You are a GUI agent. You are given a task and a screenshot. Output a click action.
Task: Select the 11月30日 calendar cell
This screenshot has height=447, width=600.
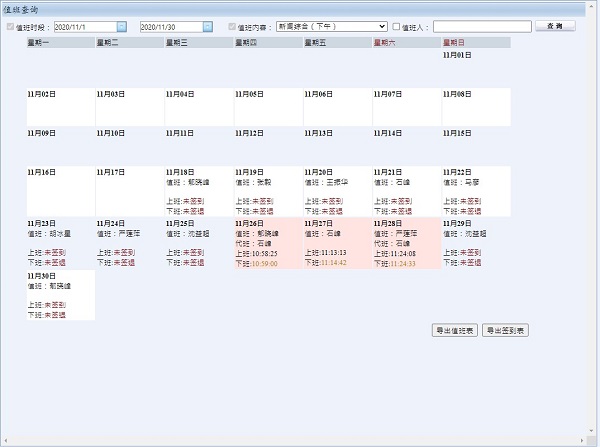click(60, 295)
